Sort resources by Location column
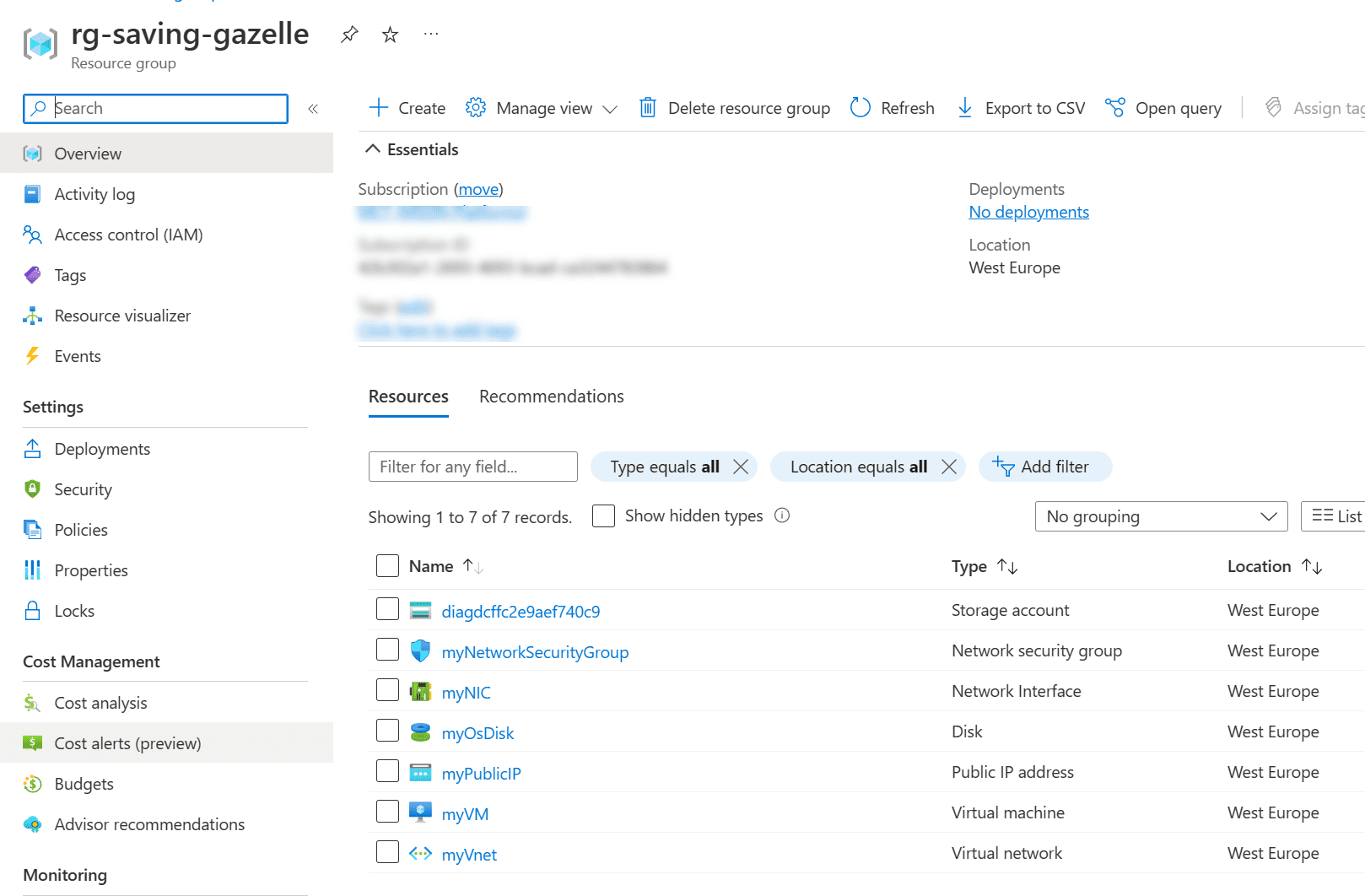The height and width of the screenshot is (896, 1365). [x=1274, y=566]
